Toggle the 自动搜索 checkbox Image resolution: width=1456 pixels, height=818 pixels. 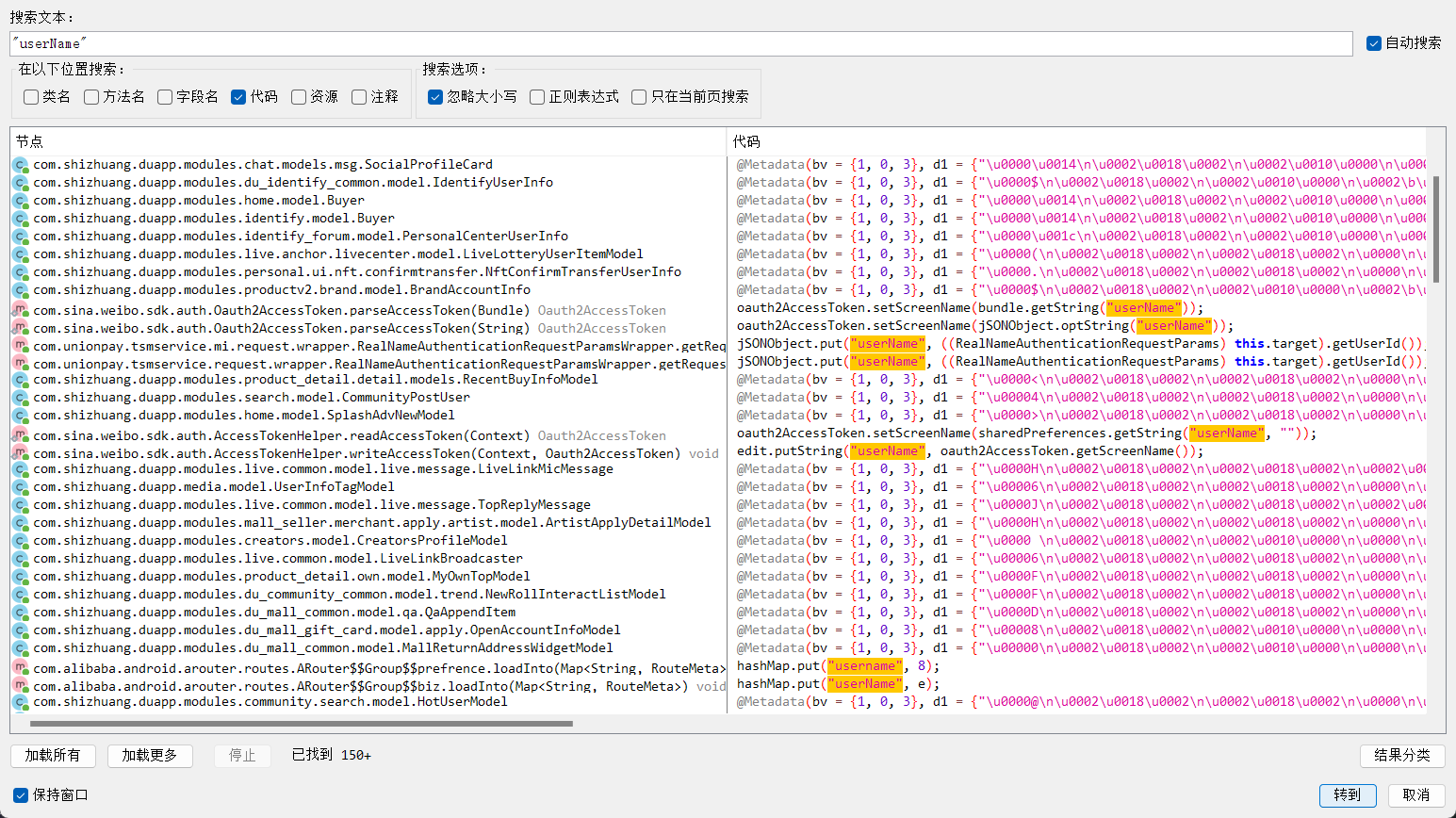pyautogui.click(x=1374, y=43)
